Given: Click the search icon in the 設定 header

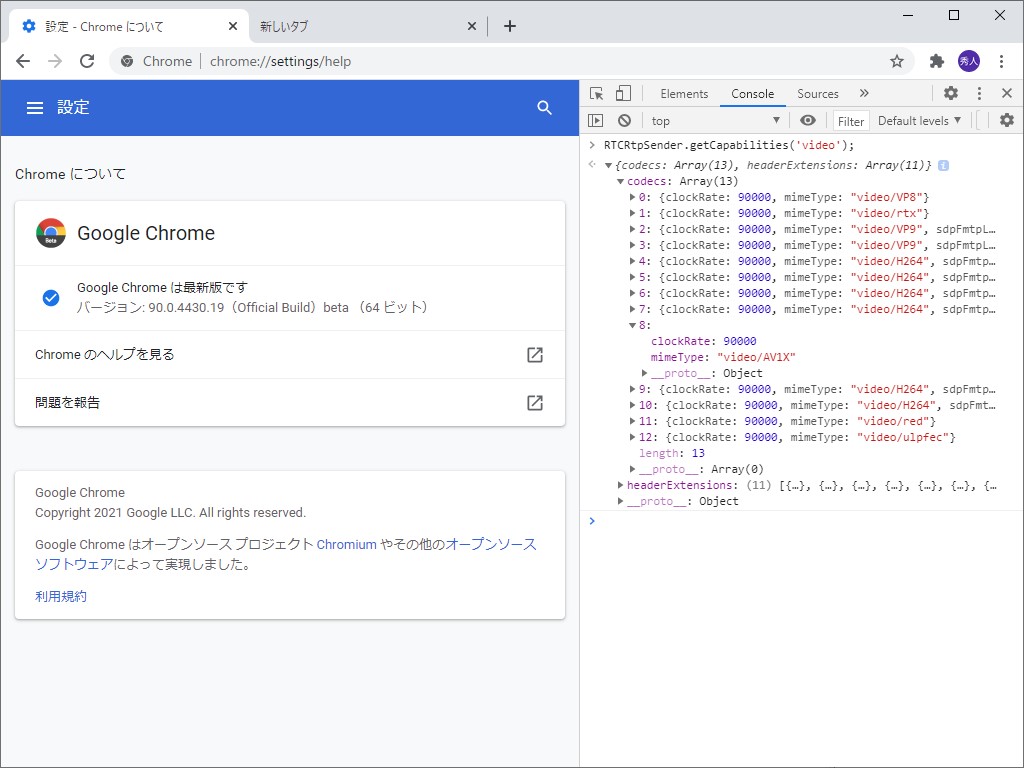Looking at the screenshot, I should tap(545, 107).
